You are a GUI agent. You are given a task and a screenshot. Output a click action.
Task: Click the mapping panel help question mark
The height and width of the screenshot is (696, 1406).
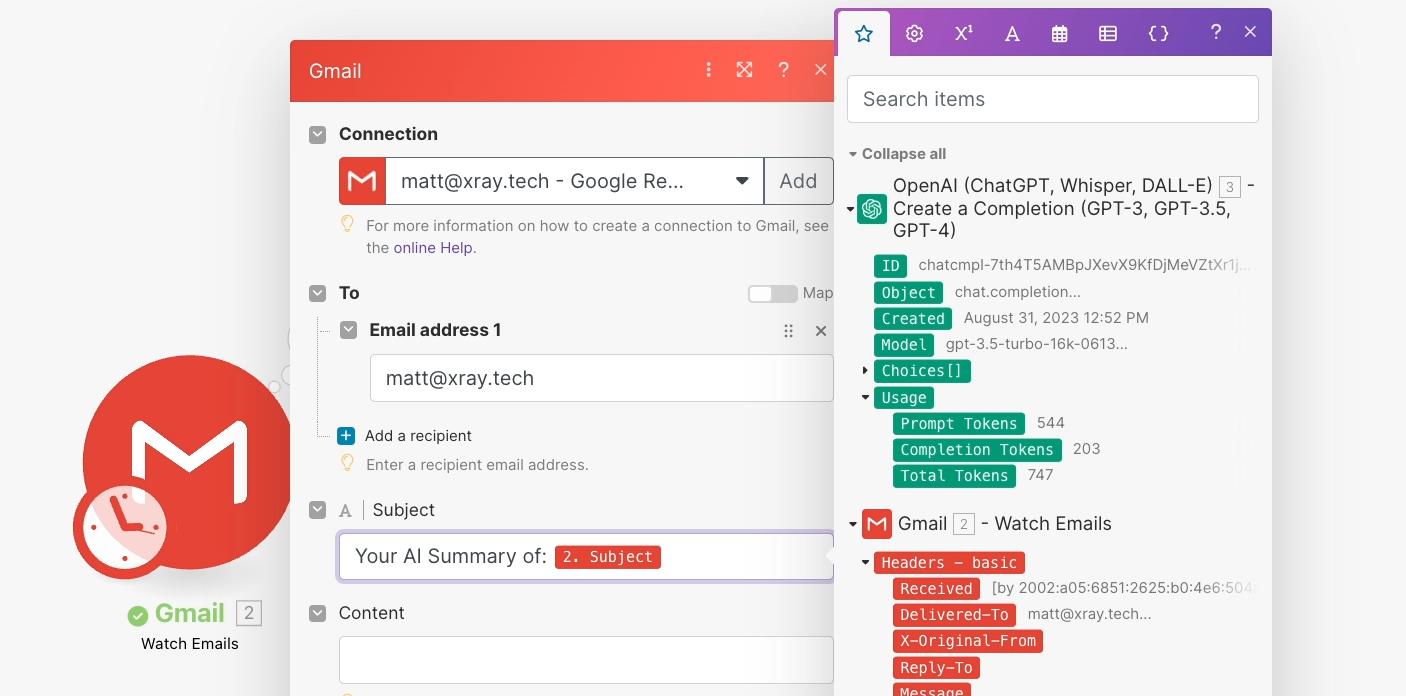[1216, 32]
